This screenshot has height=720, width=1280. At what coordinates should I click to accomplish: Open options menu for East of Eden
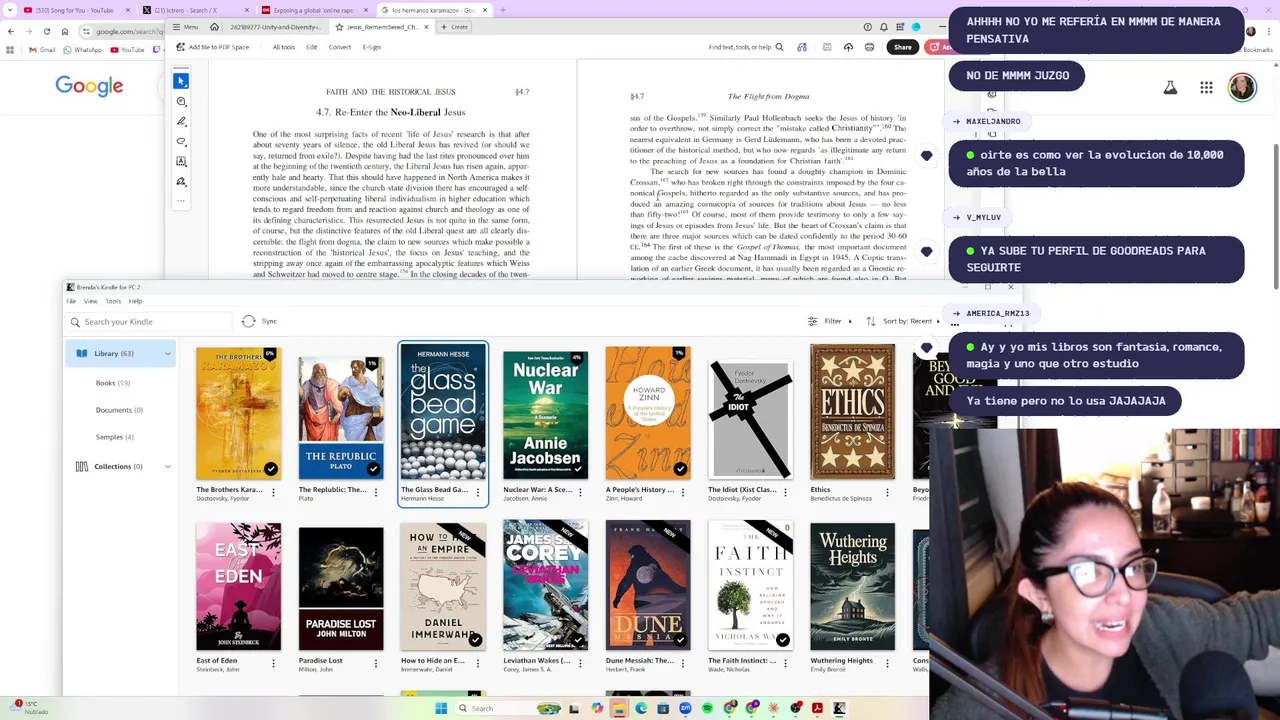(273, 663)
